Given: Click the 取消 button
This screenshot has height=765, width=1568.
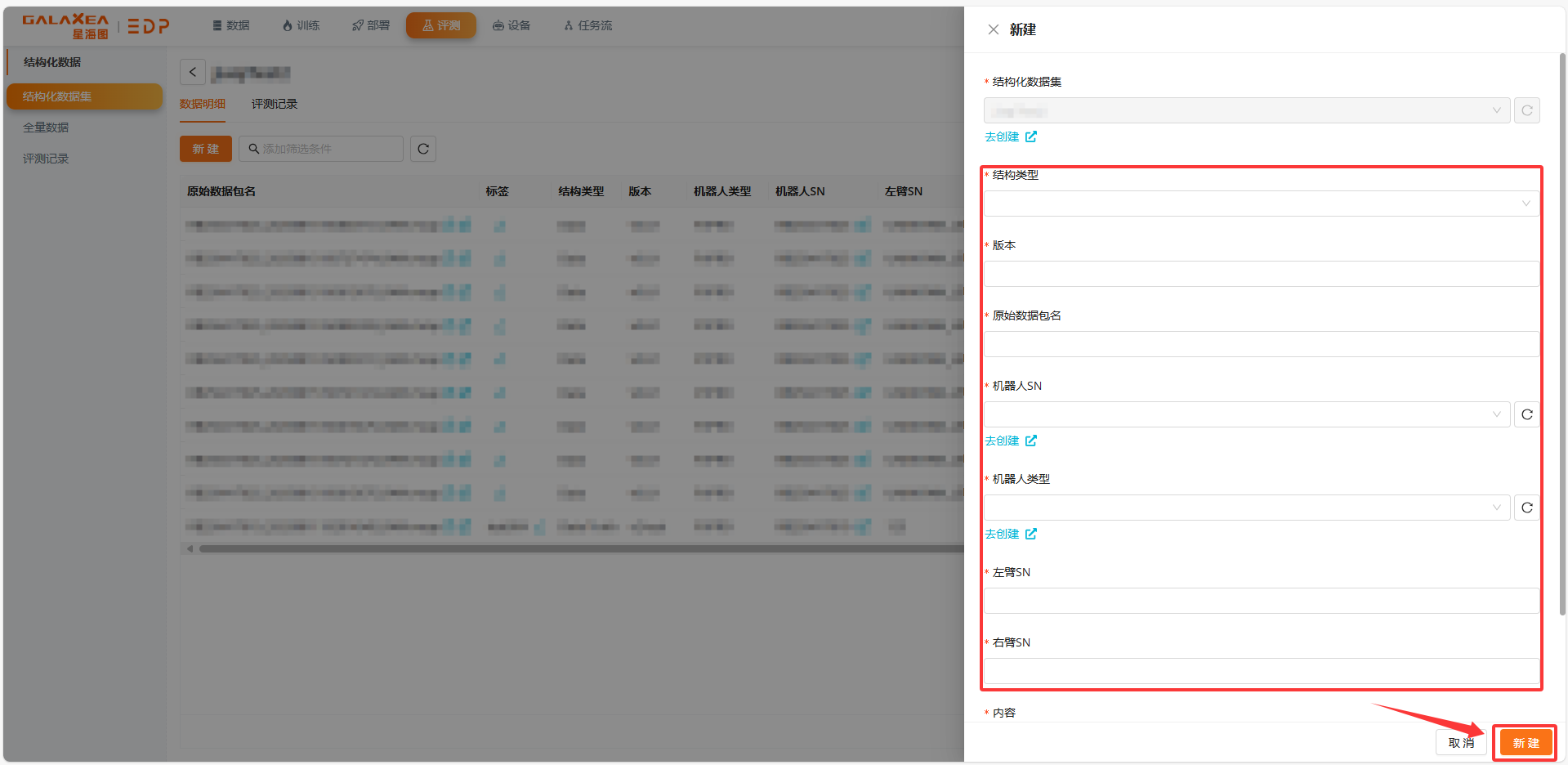Looking at the screenshot, I should tap(1461, 743).
